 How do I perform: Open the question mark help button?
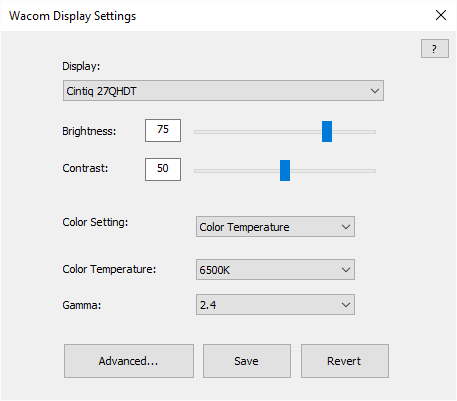[x=434, y=49]
